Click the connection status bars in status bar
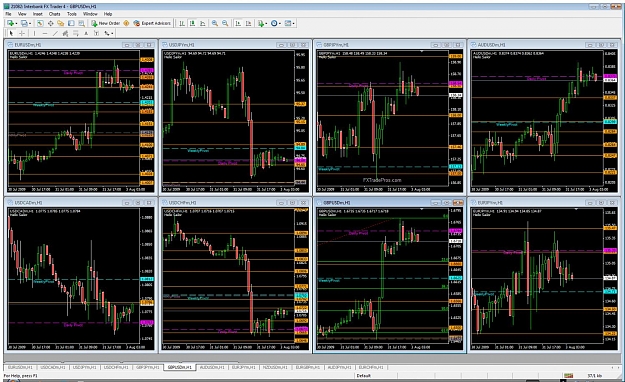 pyautogui.click(x=568, y=376)
